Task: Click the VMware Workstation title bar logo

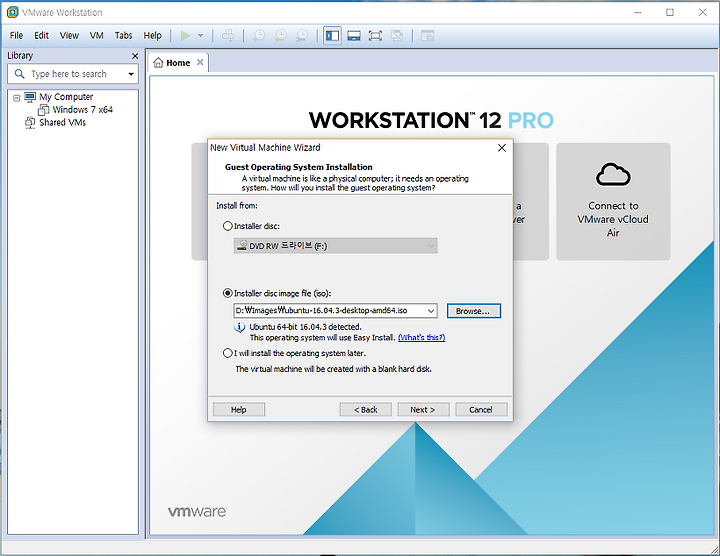Action: 13,12
